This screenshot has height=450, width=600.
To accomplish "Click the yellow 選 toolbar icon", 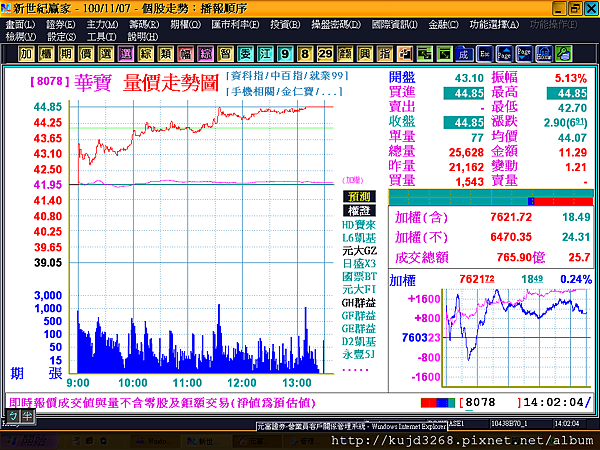I will (106, 54).
